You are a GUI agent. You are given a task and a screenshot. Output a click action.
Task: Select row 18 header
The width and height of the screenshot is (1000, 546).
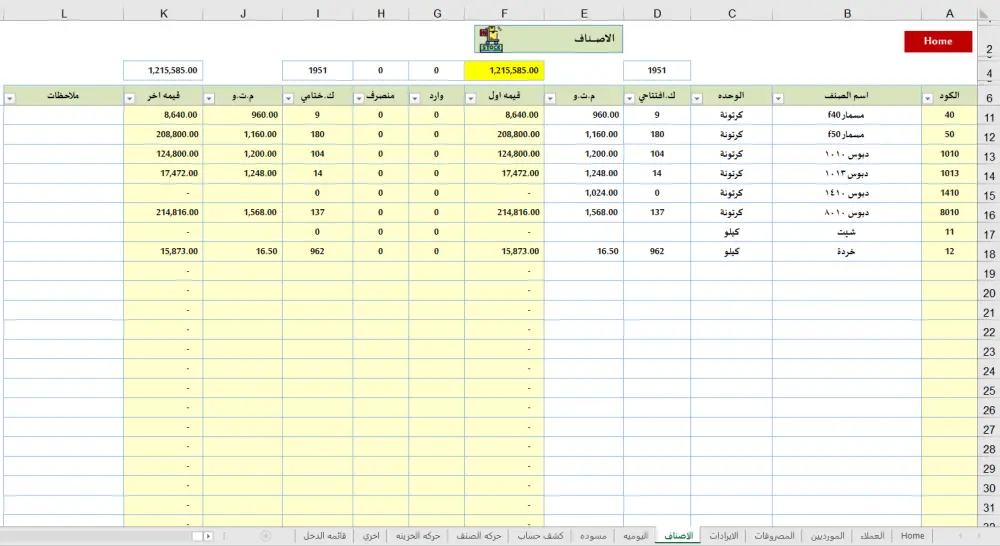tap(989, 254)
